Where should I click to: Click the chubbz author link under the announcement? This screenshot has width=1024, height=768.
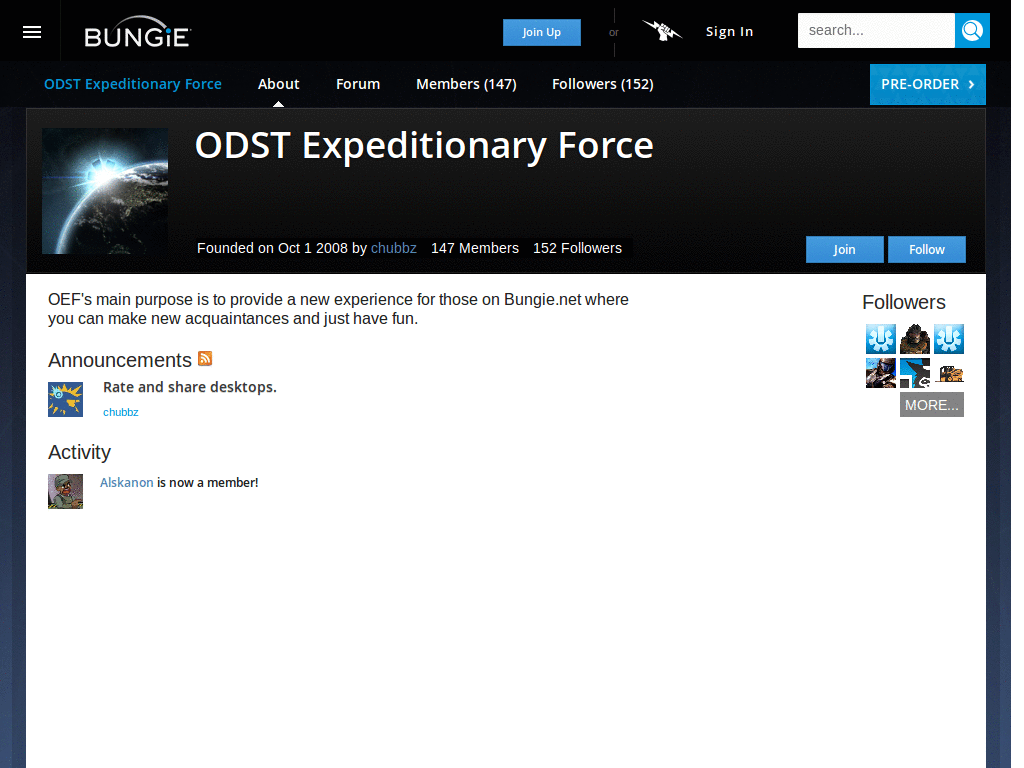click(x=121, y=412)
